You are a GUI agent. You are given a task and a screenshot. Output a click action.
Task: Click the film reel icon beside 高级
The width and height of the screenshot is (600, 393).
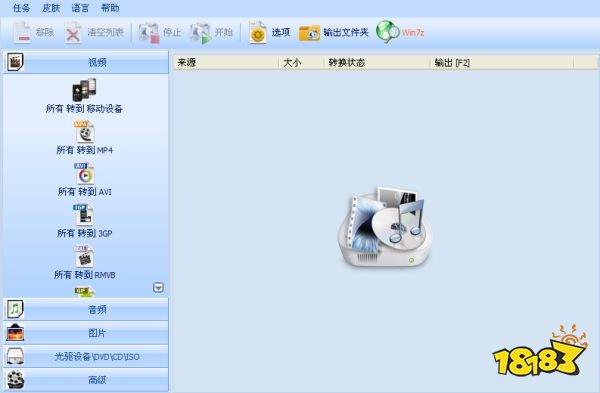click(15, 380)
